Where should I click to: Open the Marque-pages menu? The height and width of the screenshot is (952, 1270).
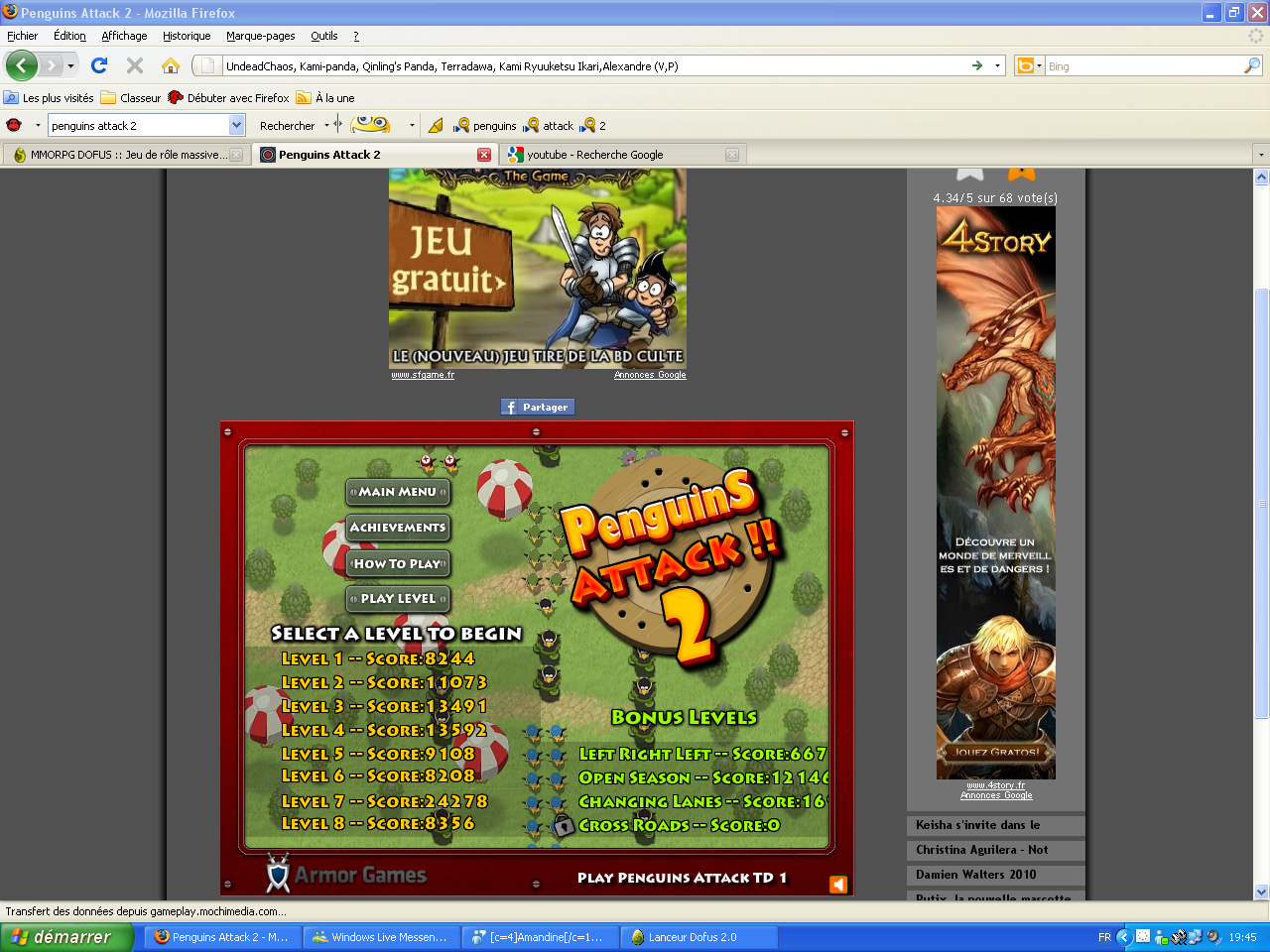click(260, 36)
